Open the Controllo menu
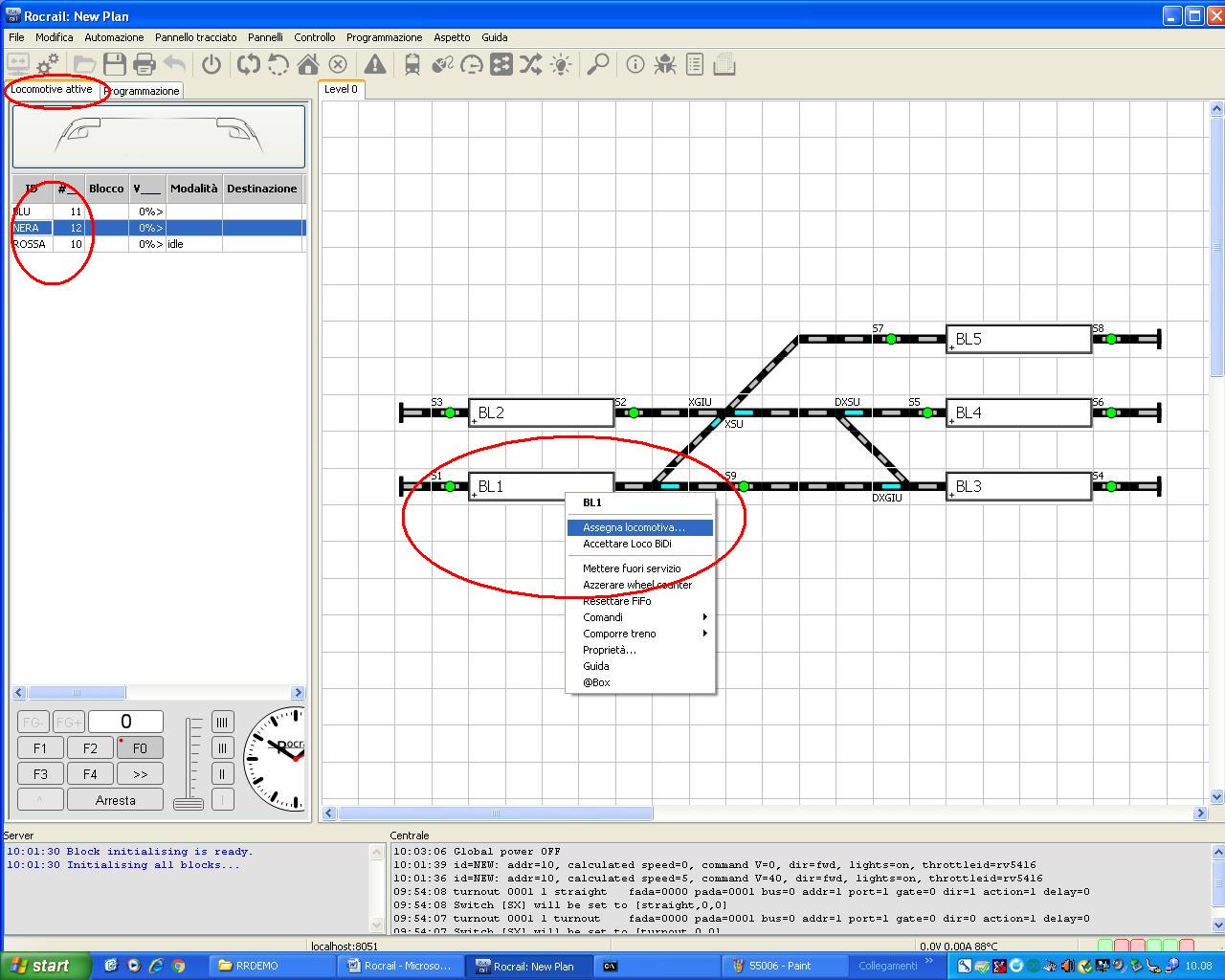The height and width of the screenshot is (980, 1225). point(315,37)
